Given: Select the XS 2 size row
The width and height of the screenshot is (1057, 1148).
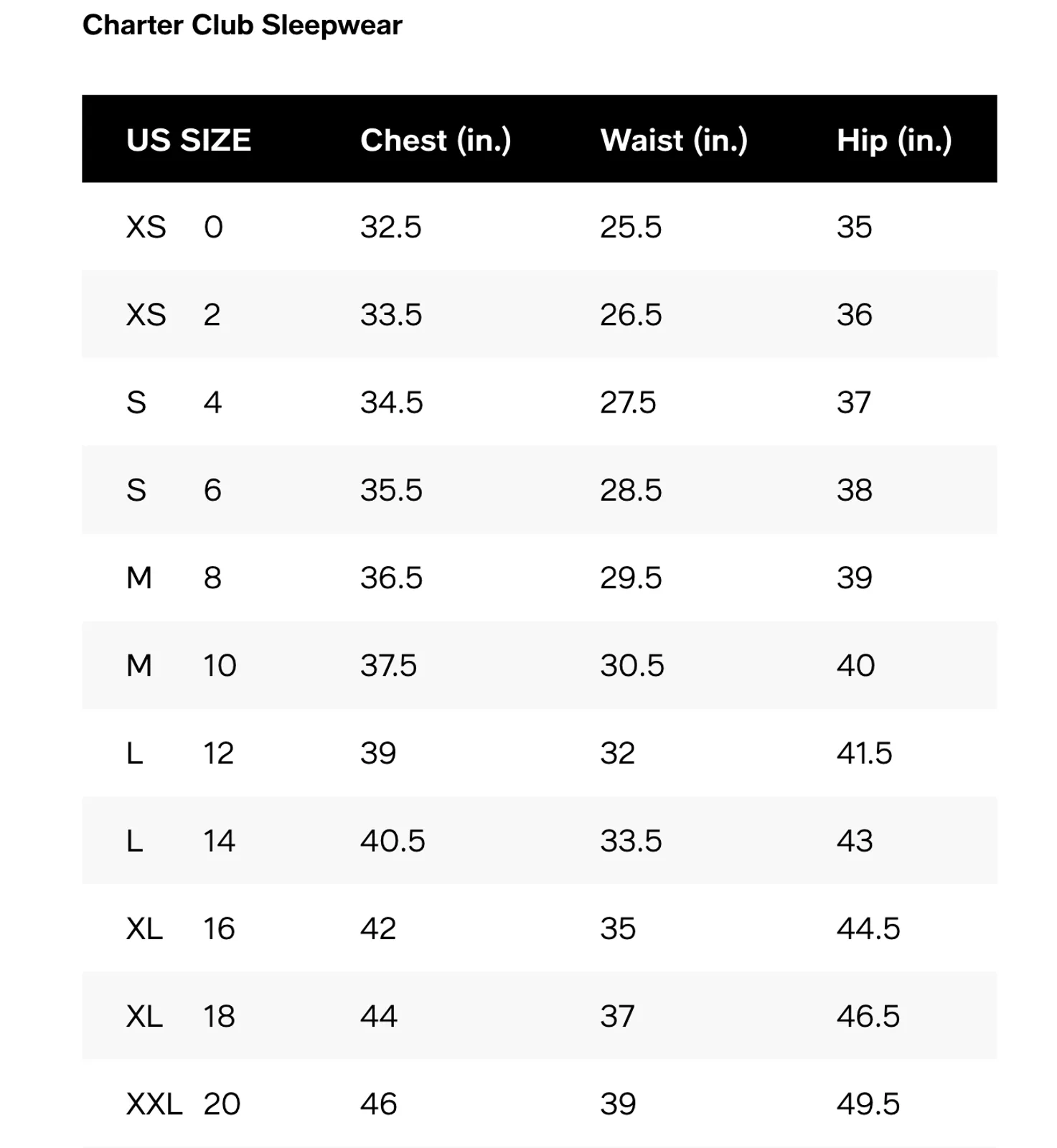Looking at the screenshot, I should tap(540, 314).
